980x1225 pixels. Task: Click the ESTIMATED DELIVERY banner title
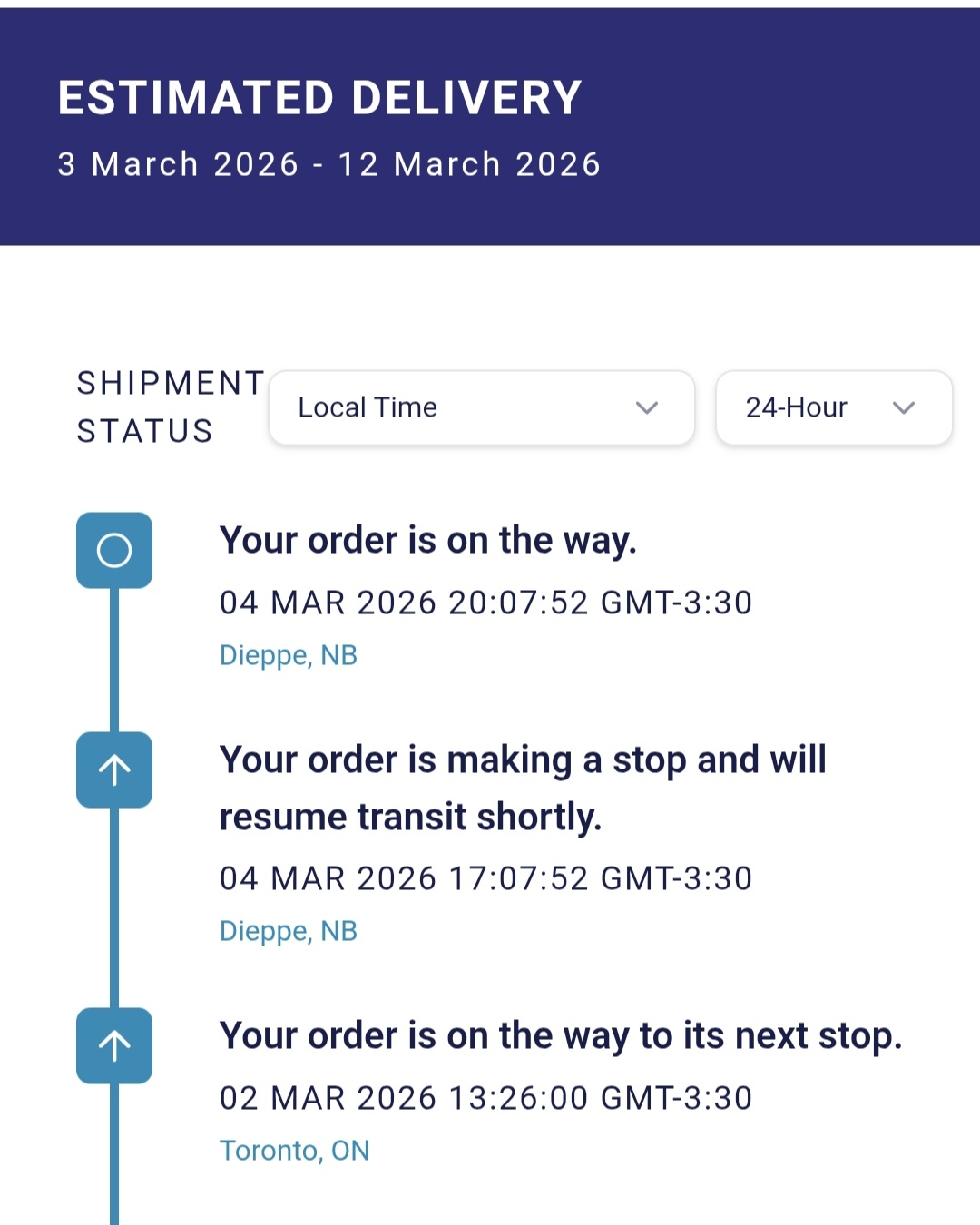pos(319,98)
